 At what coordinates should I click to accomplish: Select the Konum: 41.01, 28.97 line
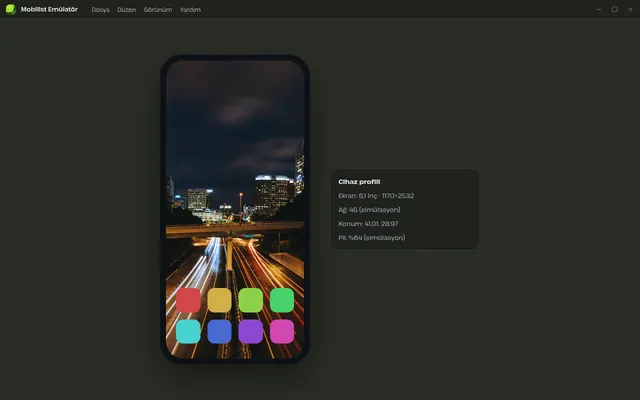(368, 224)
